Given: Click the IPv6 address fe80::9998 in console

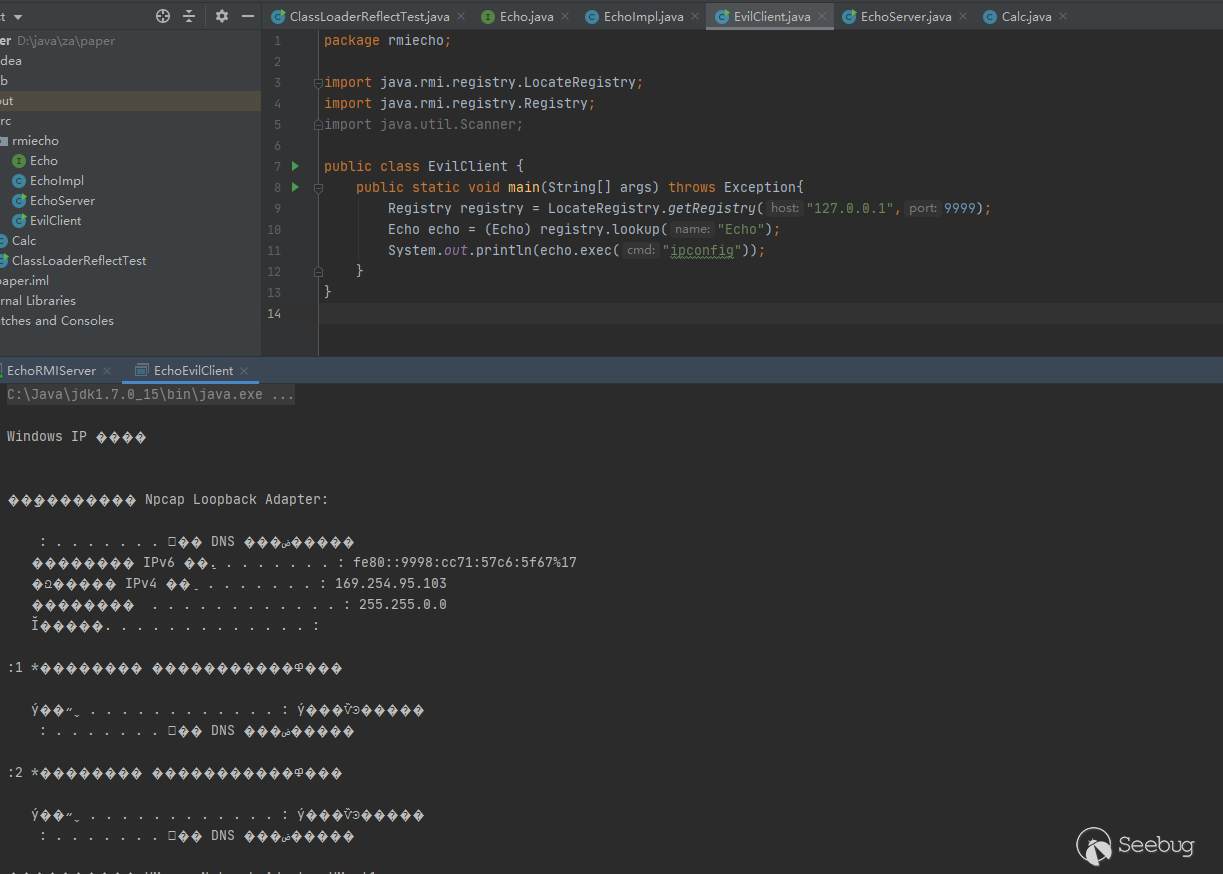Looking at the screenshot, I should [x=465, y=563].
